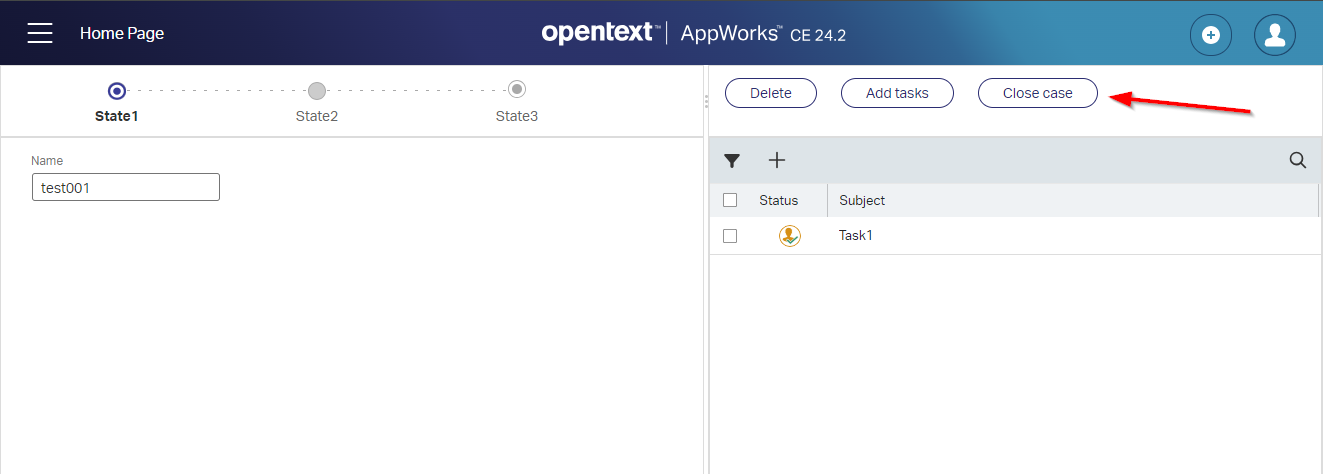Toggle the select-all checkbox in table header
Screen dimensions: 1323x474
coord(730,200)
